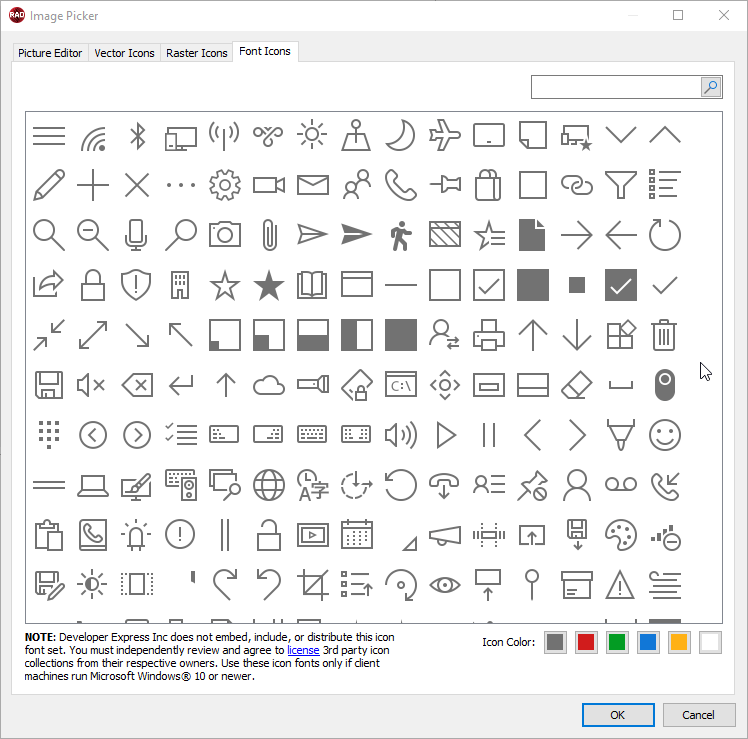Switch to the Picture Editor tab
The width and height of the screenshot is (748, 739).
(50, 53)
